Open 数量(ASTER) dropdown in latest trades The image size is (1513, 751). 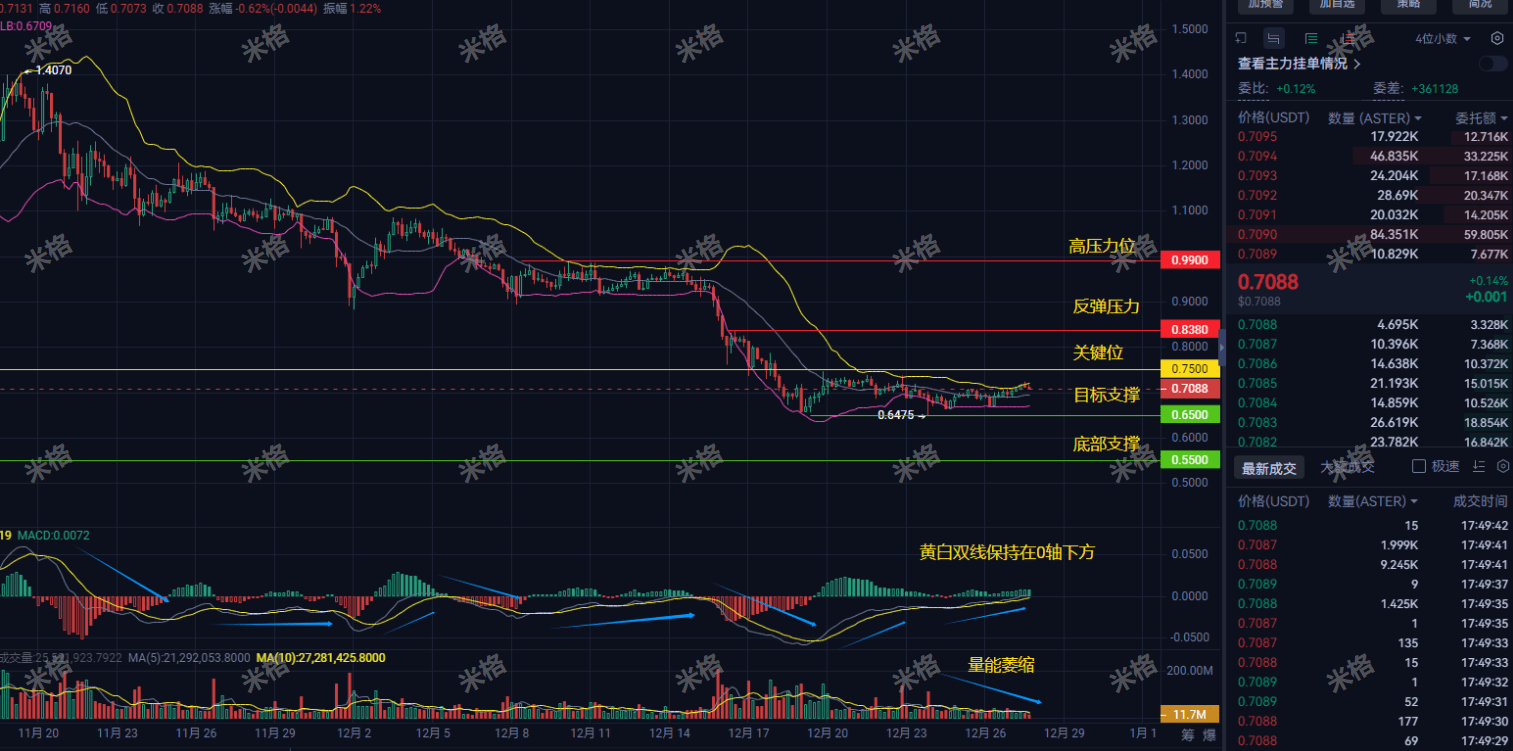click(1373, 501)
